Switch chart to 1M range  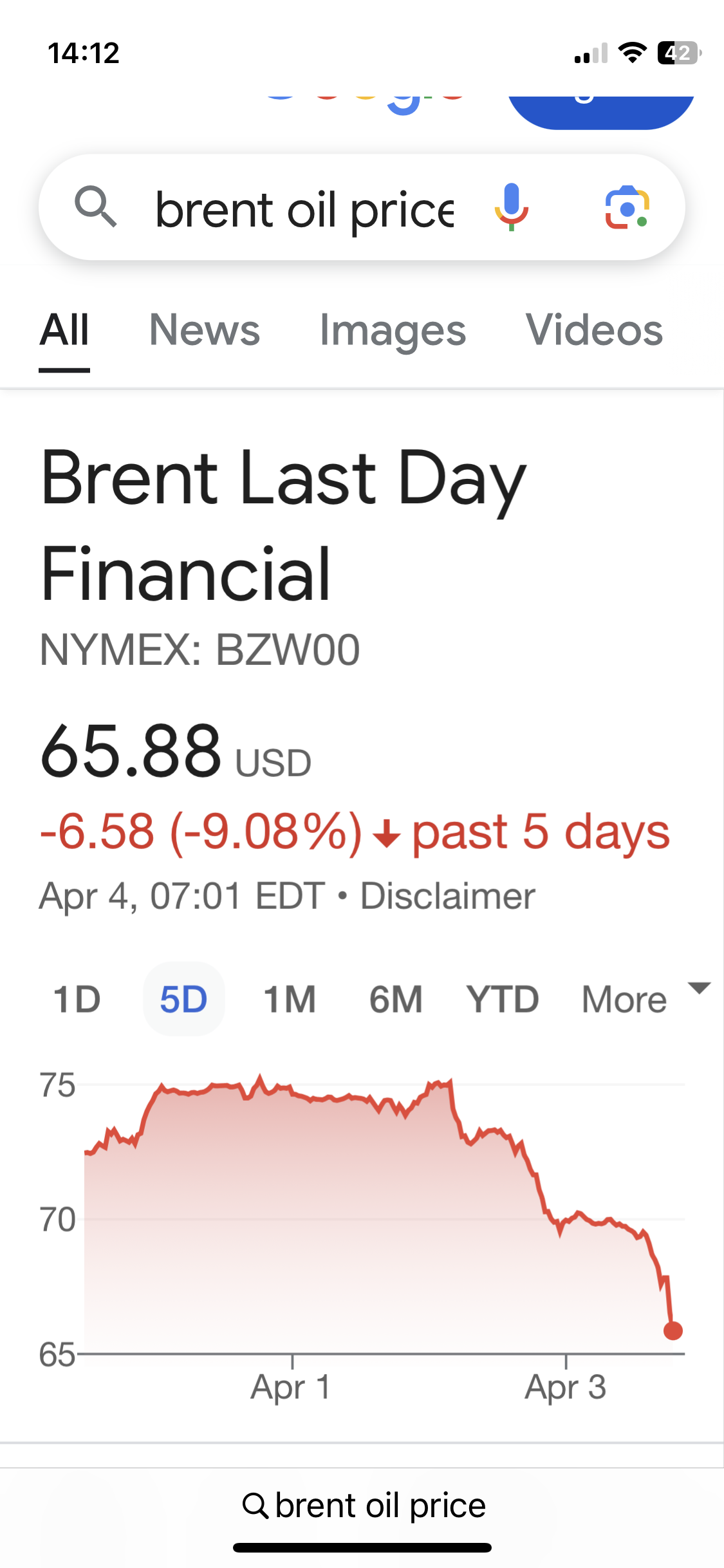(x=290, y=999)
